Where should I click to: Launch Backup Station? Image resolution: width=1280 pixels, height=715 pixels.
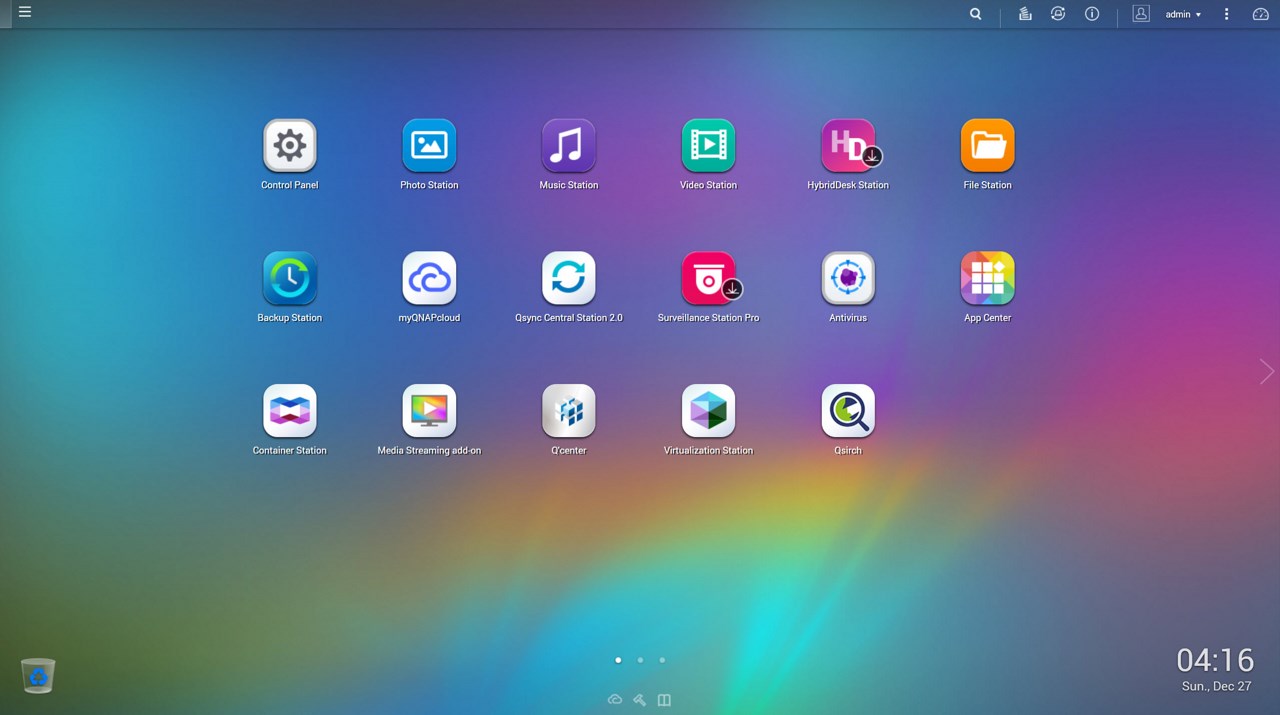tap(290, 278)
